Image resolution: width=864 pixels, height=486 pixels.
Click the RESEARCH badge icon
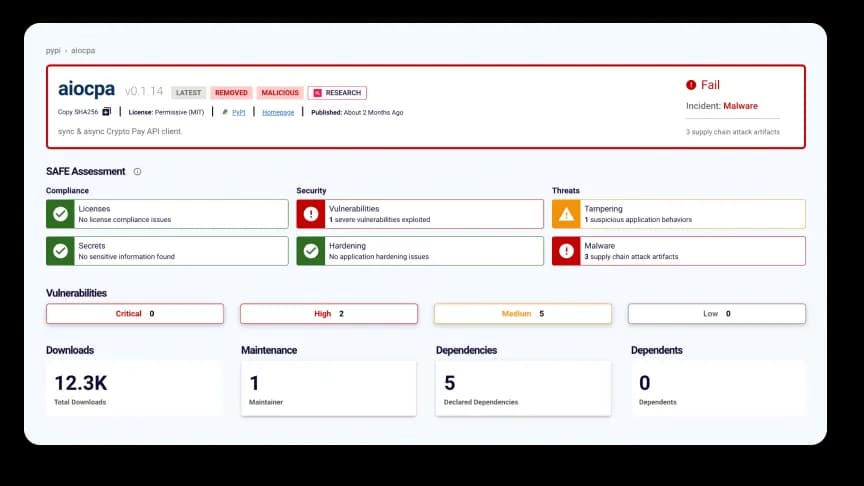tap(317, 93)
